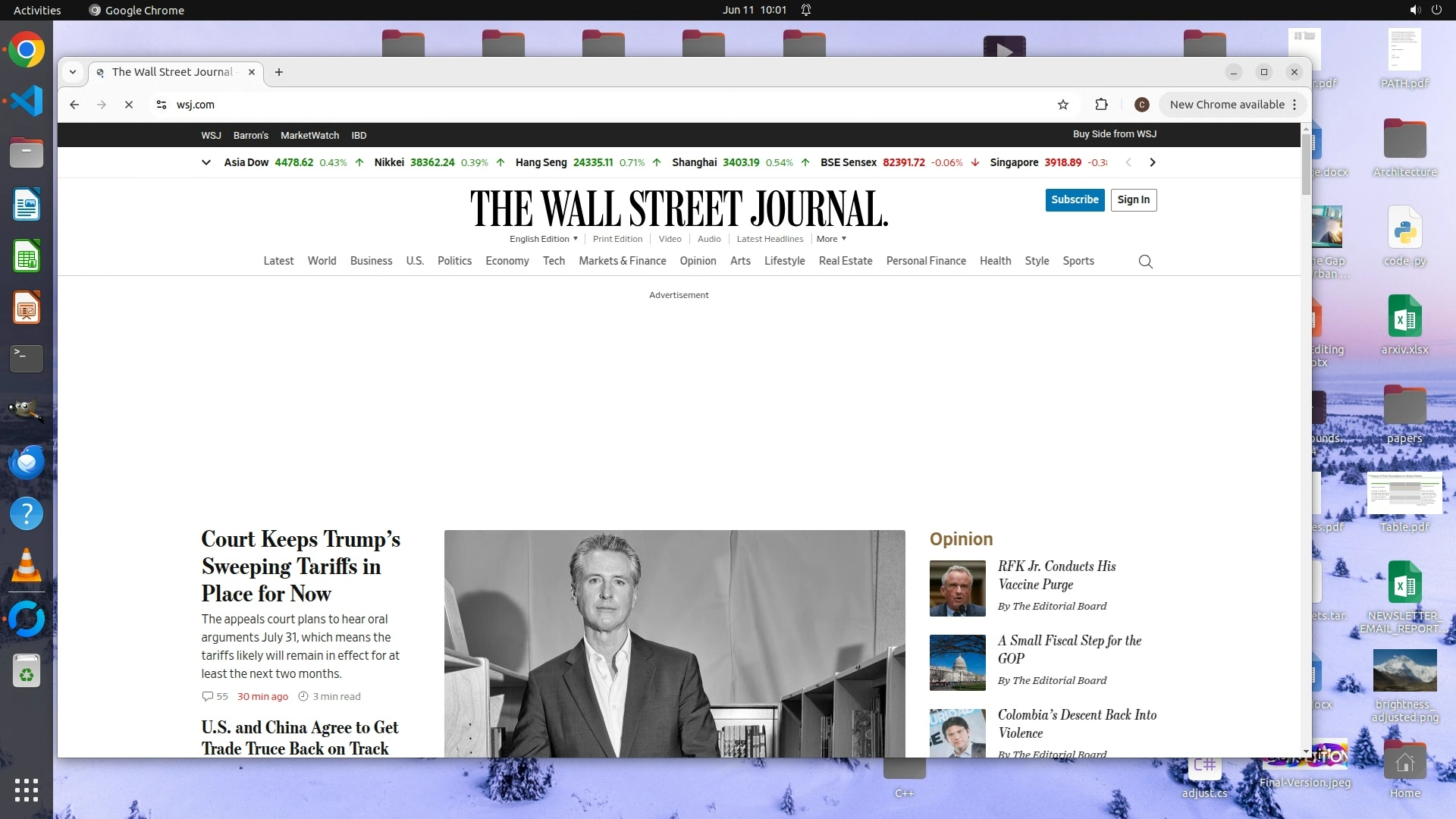The image size is (1456, 819).
Task: Open comments icon on tariffs article
Action: pos(207,696)
